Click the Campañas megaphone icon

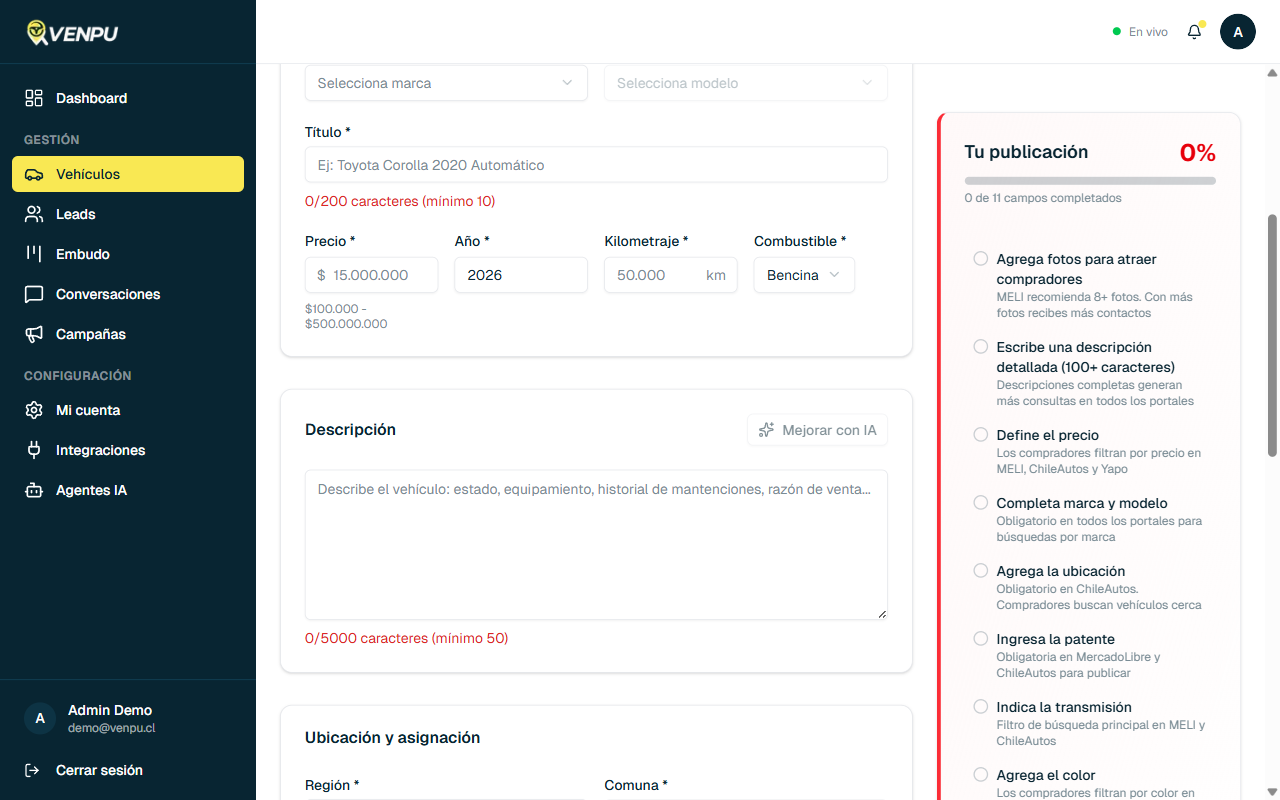click(x=34, y=334)
